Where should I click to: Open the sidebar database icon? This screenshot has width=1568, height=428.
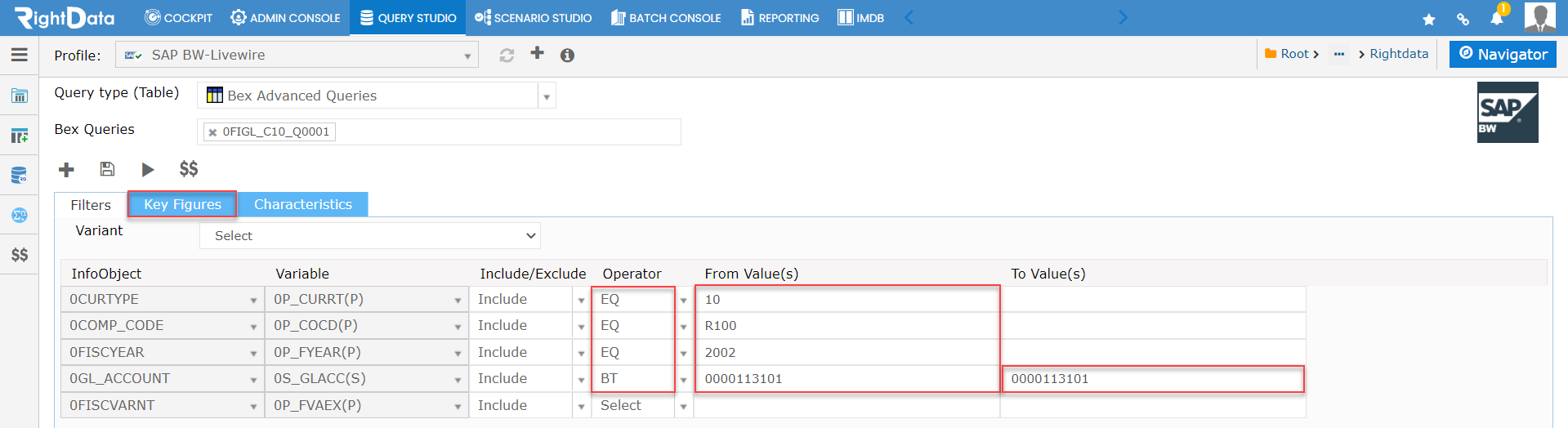(x=20, y=175)
